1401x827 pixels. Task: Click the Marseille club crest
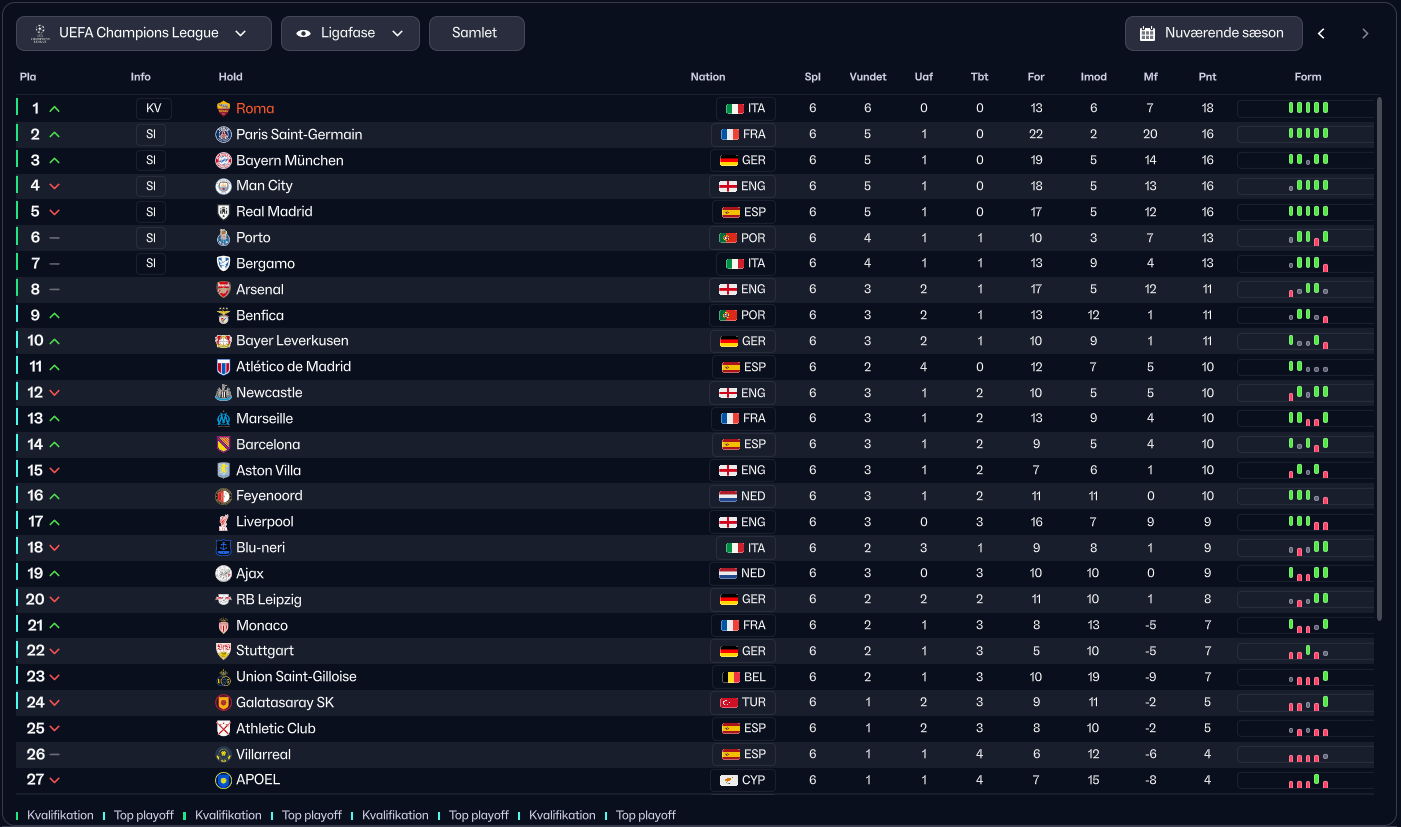[224, 419]
